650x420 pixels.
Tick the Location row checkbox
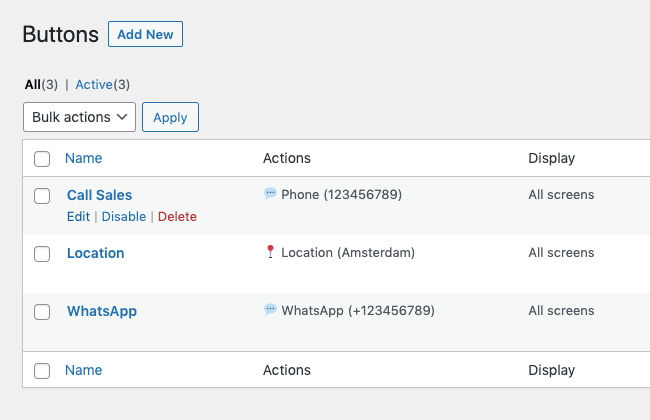tap(42, 254)
